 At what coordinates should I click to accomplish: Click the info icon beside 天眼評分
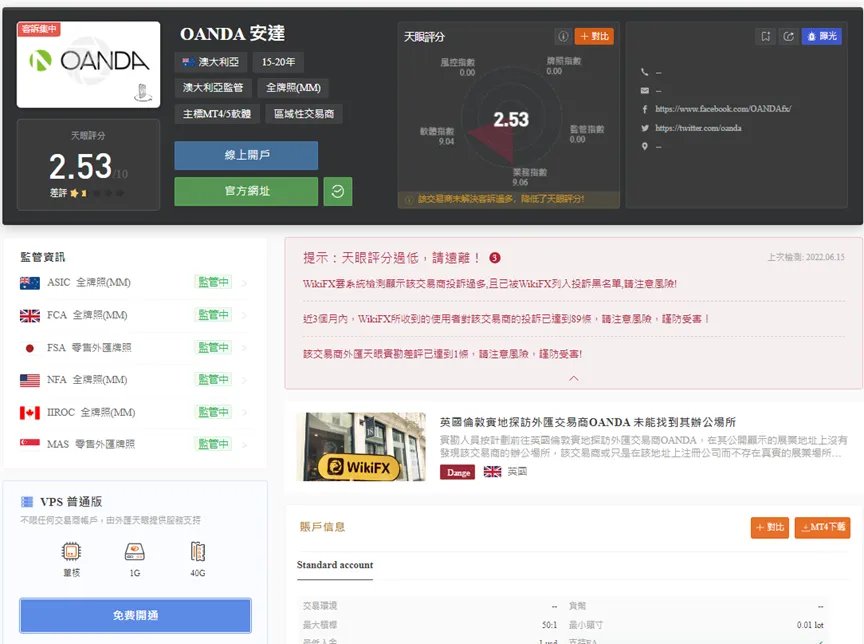[x=563, y=36]
